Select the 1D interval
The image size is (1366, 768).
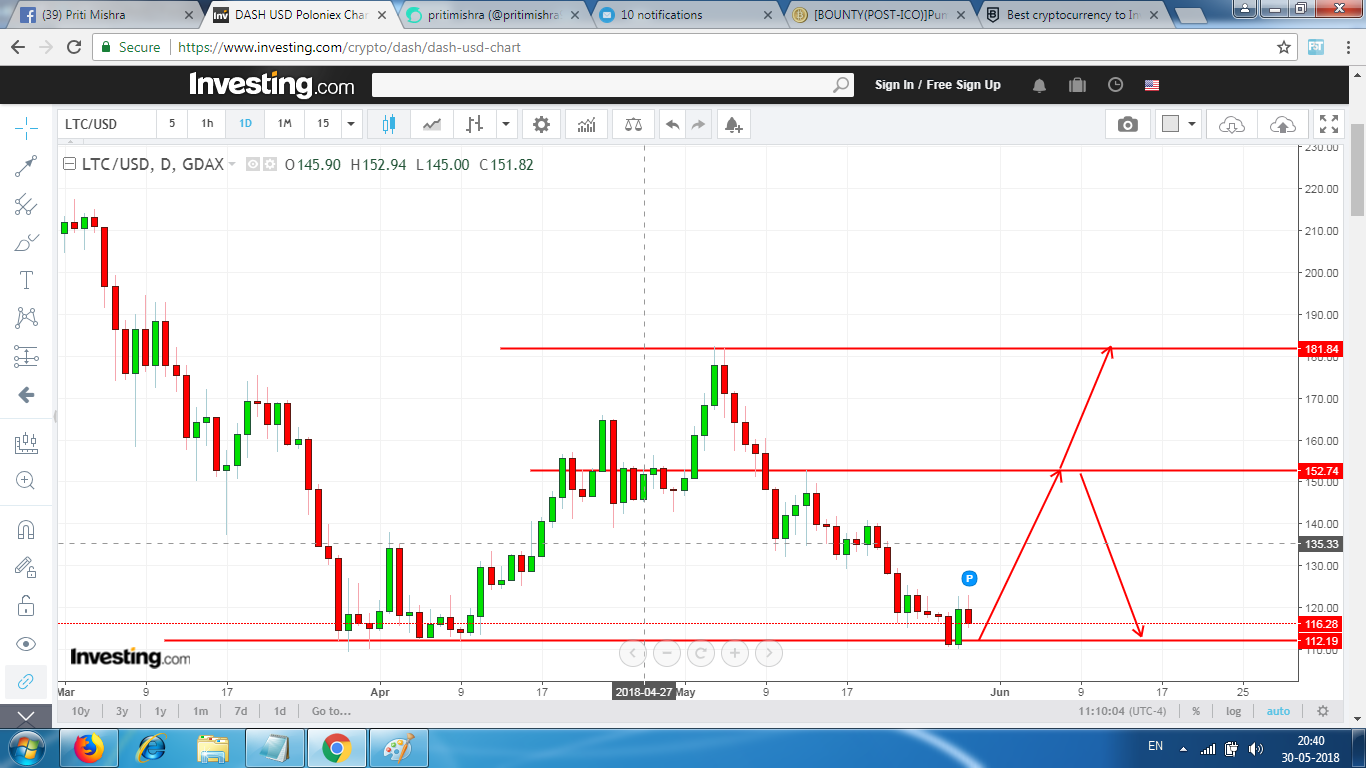coord(245,124)
